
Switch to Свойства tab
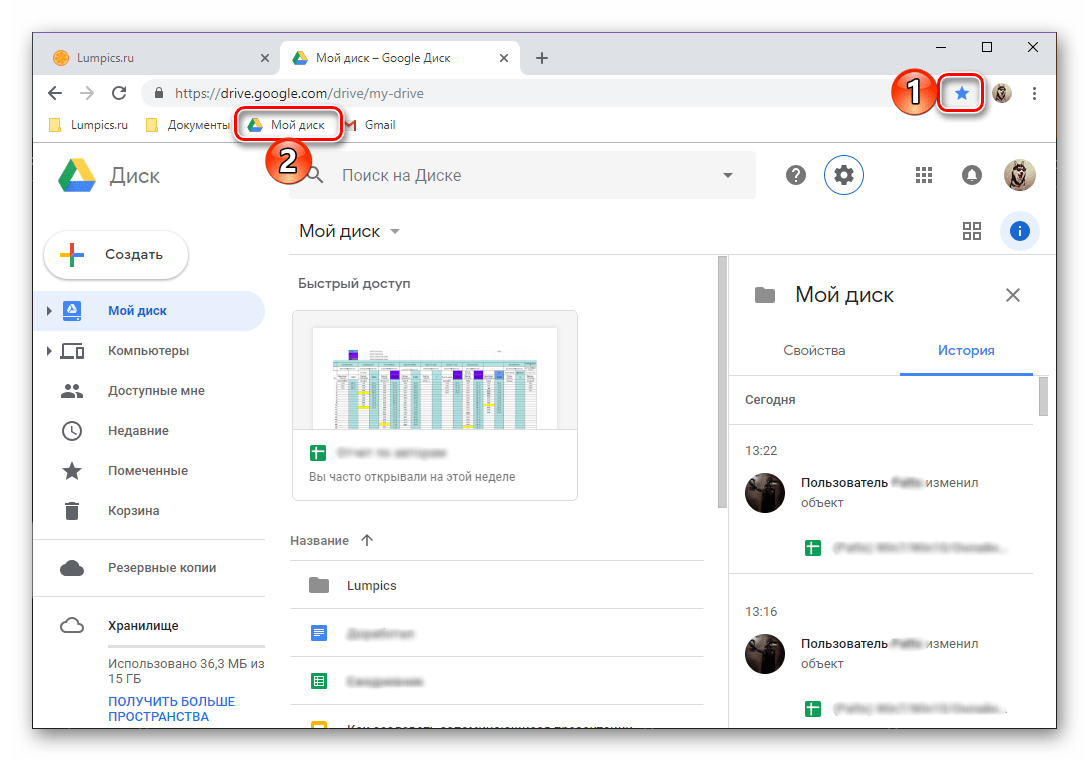pos(814,351)
